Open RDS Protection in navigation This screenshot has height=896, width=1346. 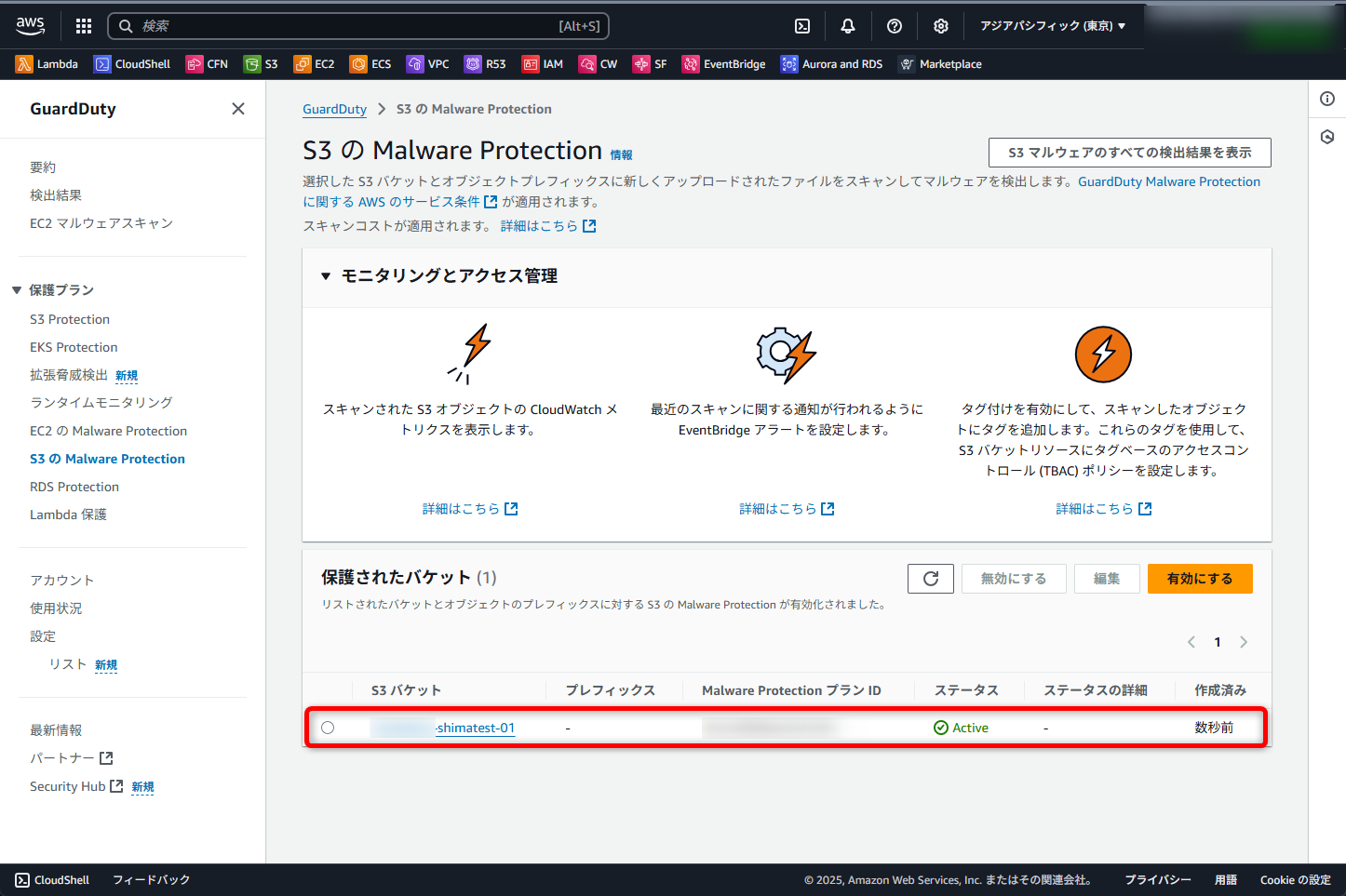(74, 487)
